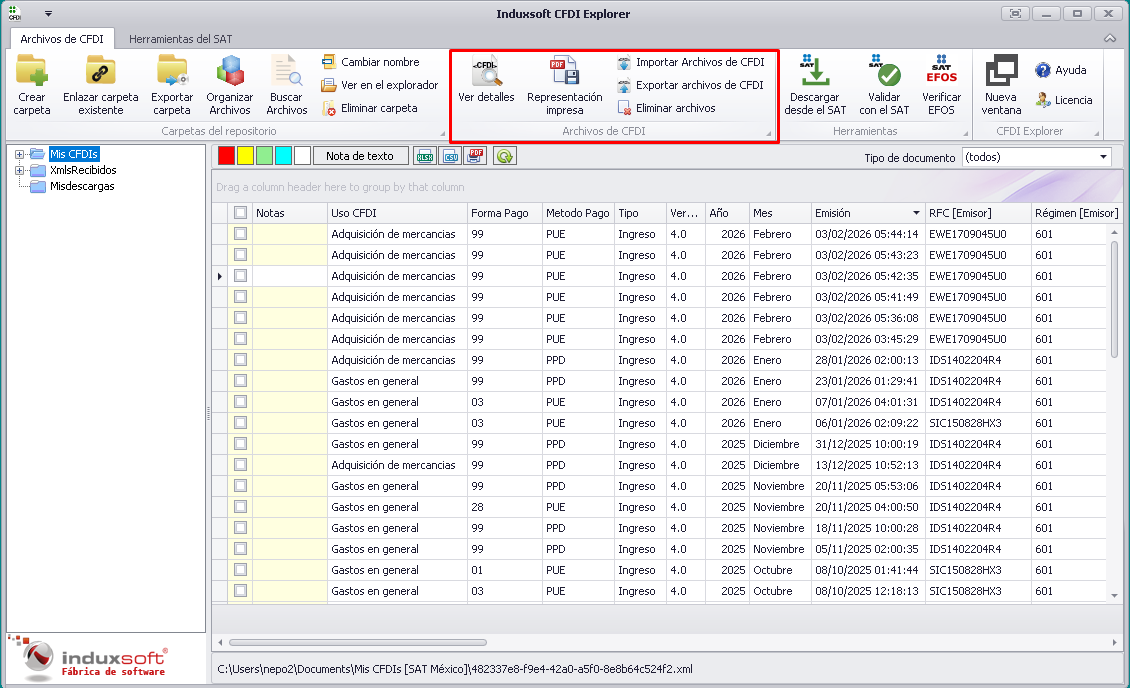
Task: Expand the XmlsRecibidos folder node
Action: click(19, 170)
